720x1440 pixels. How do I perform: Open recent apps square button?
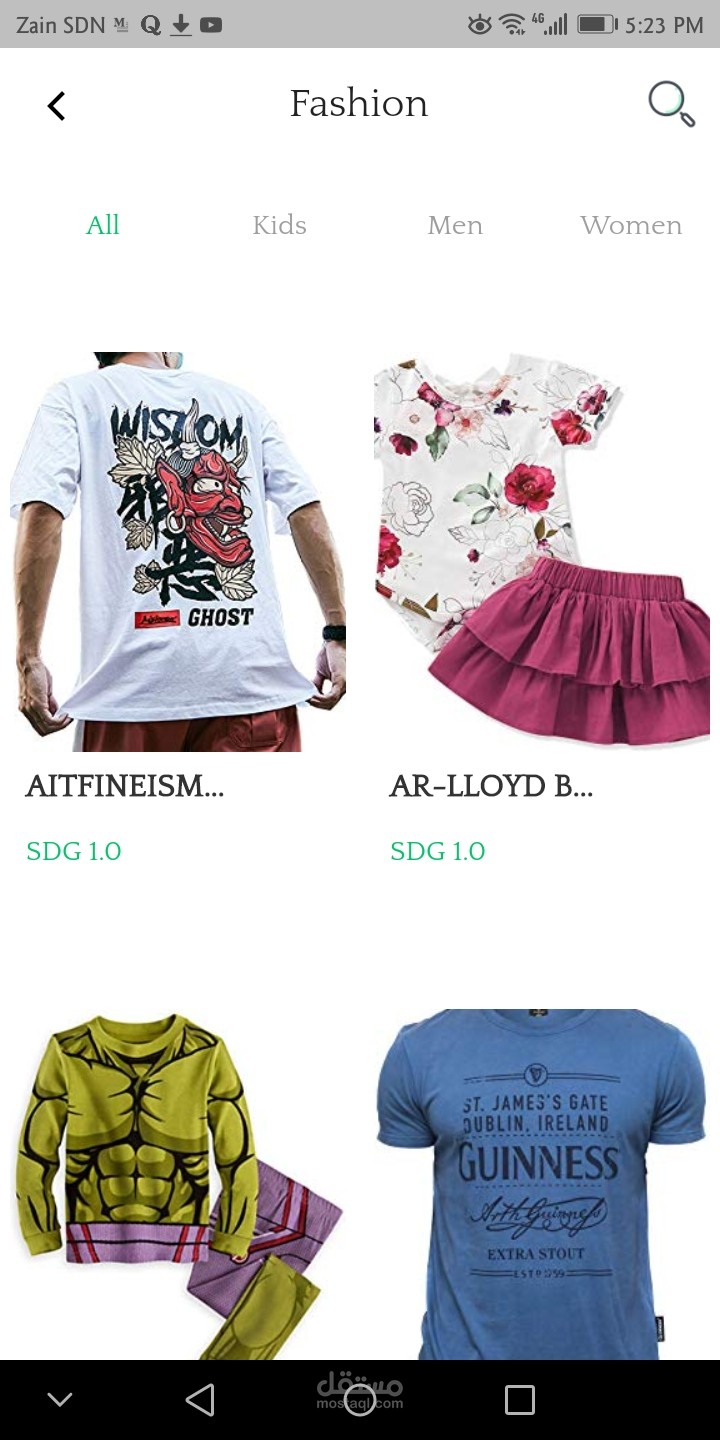(x=520, y=1399)
